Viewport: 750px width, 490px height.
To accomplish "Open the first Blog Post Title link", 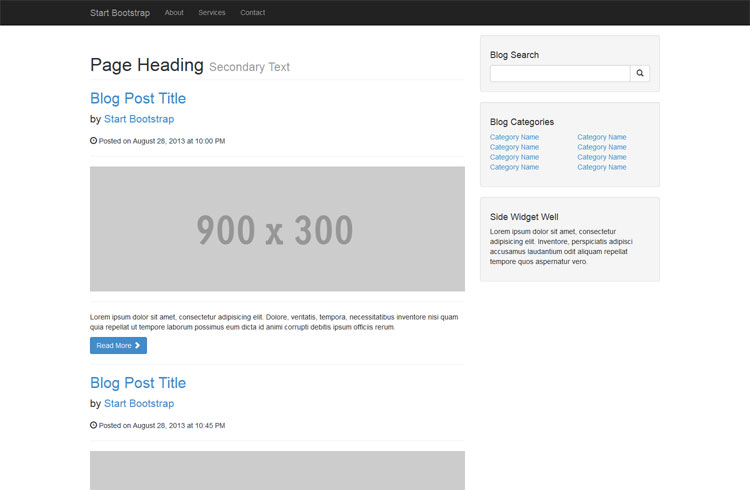I will 138,98.
